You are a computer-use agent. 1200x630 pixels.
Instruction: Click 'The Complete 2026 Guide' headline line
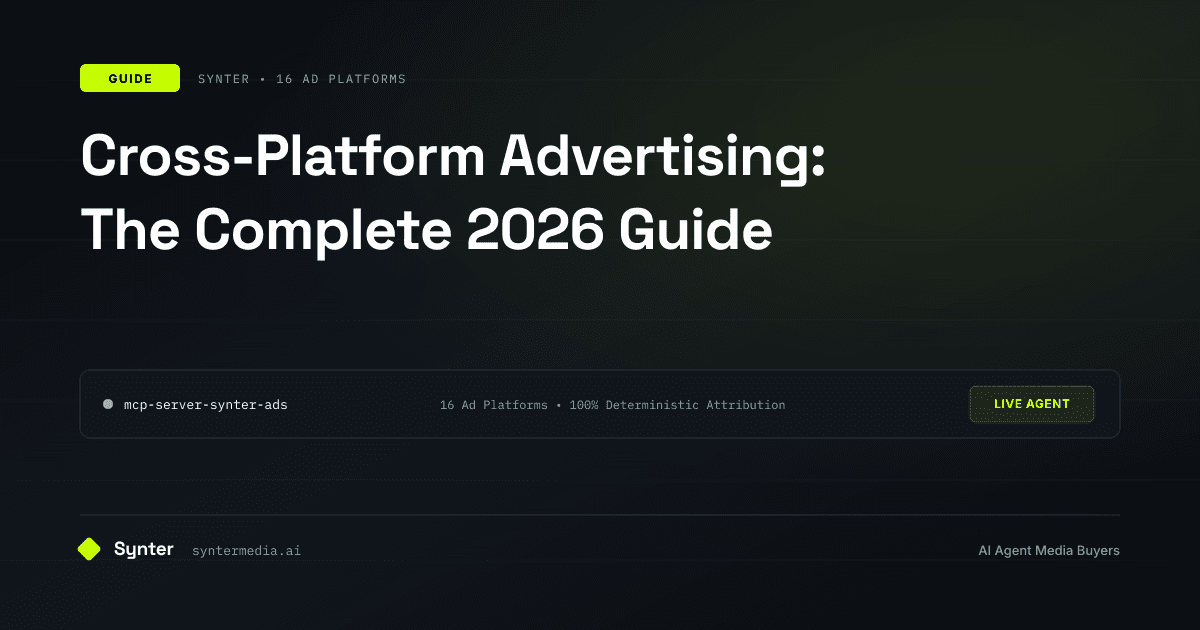pyautogui.click(x=426, y=230)
